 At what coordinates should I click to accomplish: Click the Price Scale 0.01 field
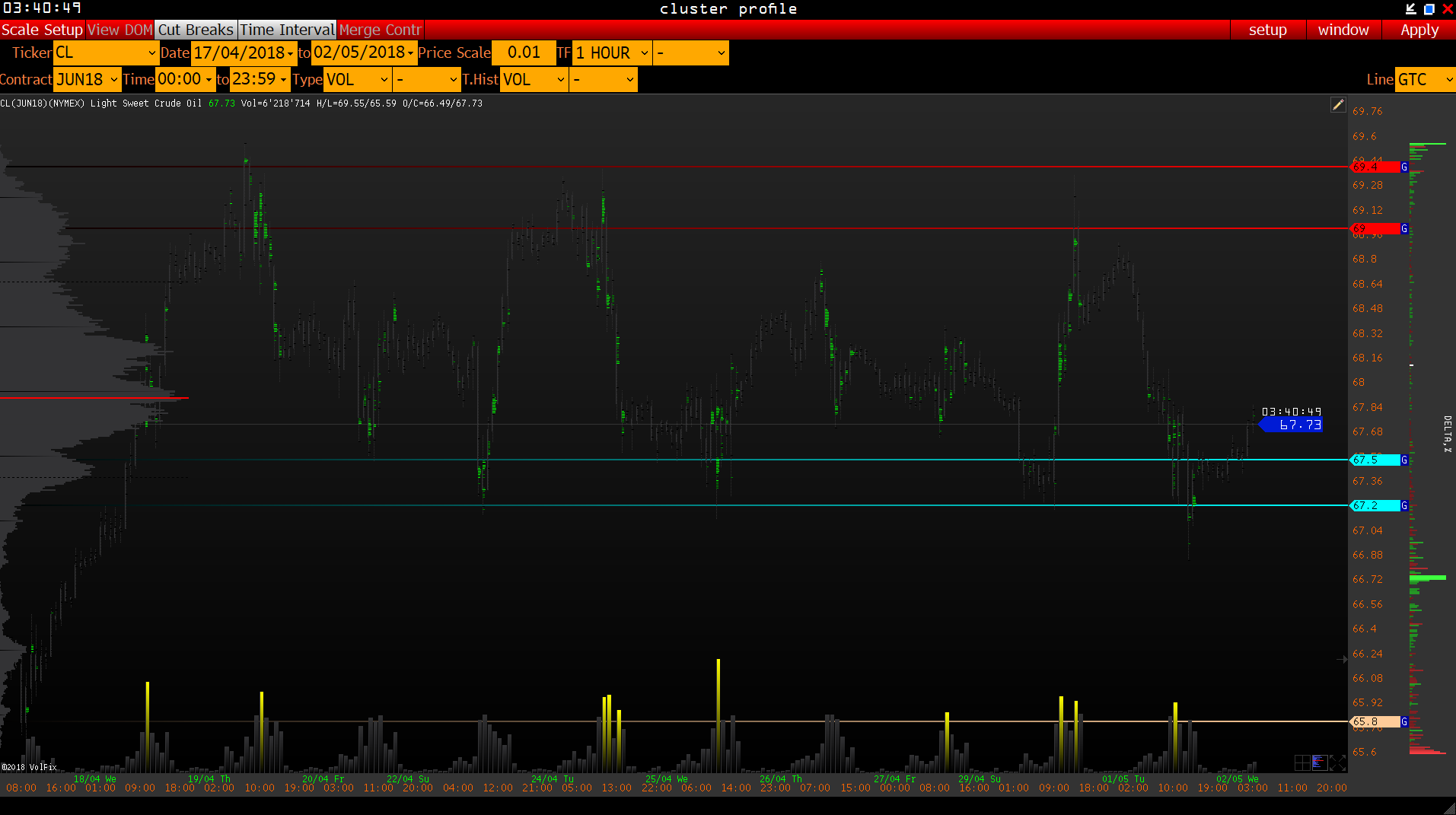pos(524,53)
